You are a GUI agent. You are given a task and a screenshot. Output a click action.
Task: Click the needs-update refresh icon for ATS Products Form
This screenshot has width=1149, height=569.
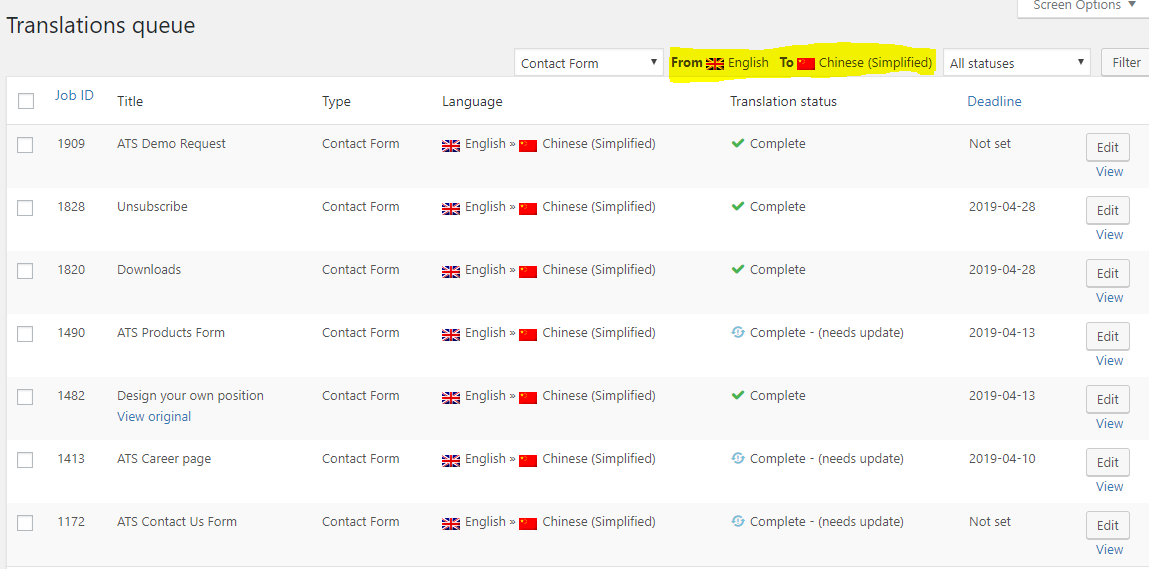pos(738,333)
